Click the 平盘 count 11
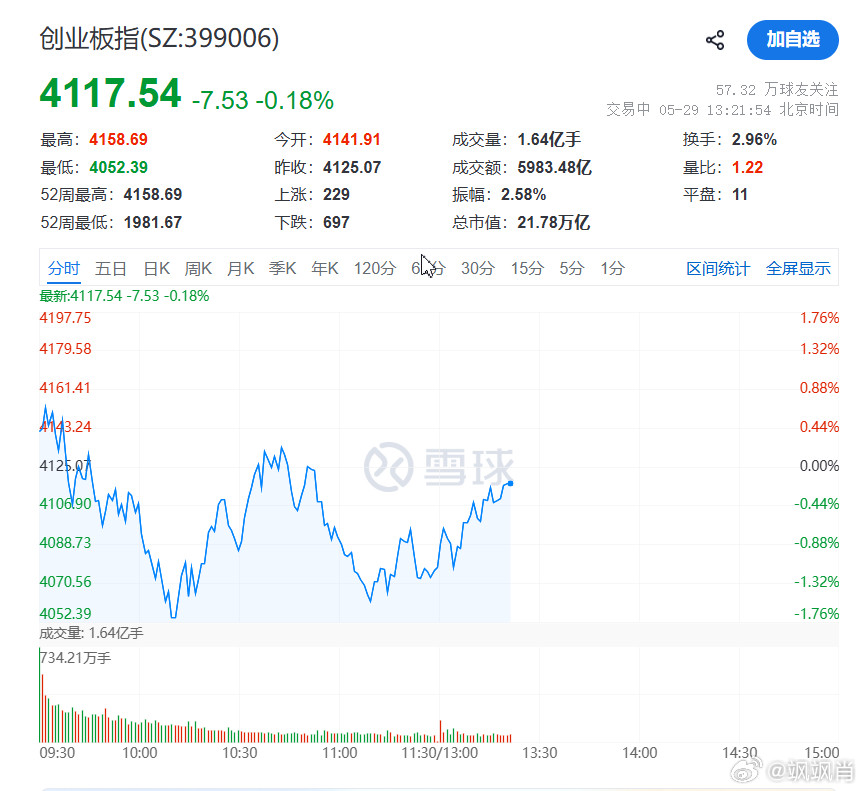 (740, 195)
